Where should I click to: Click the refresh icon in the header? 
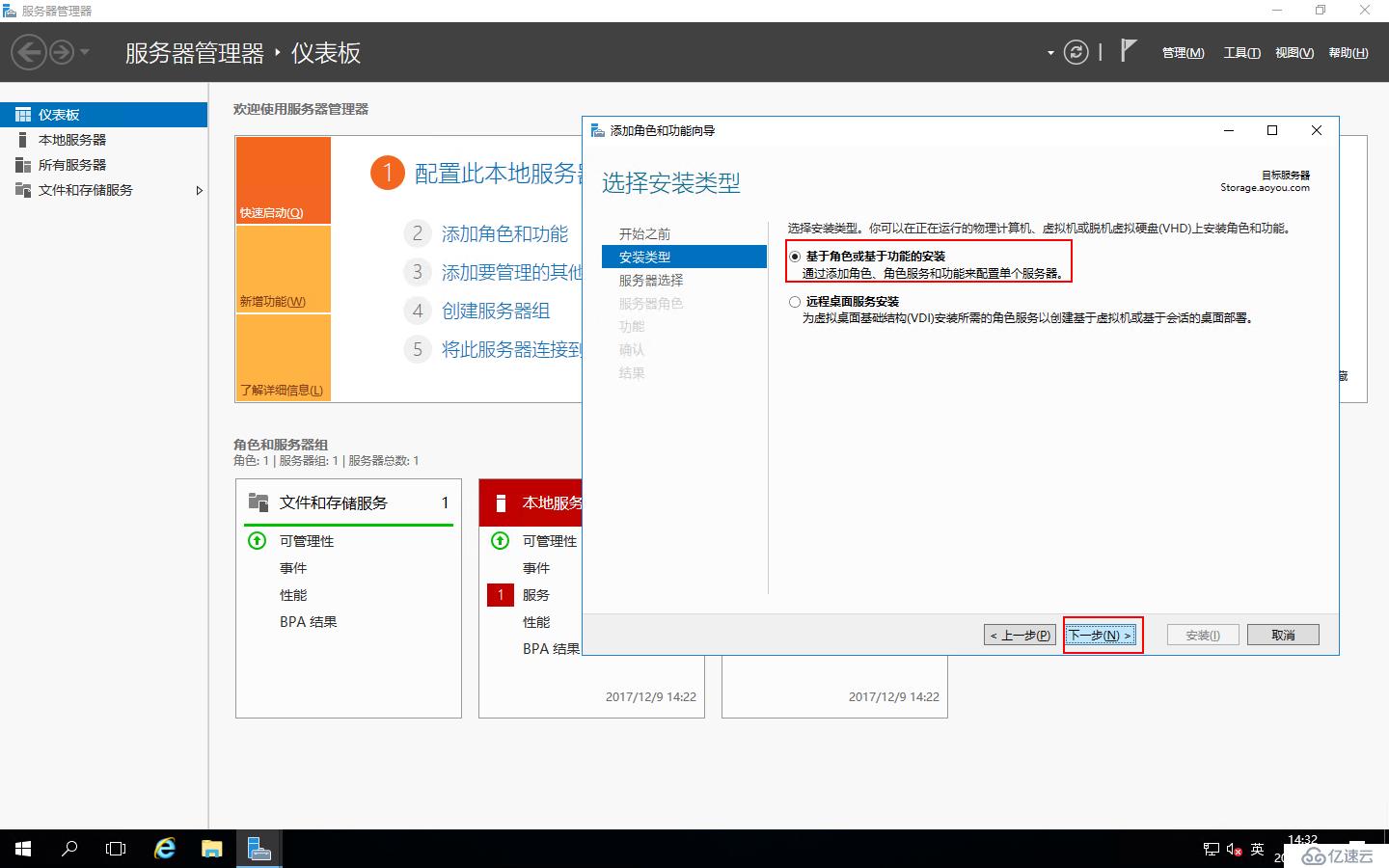[x=1076, y=52]
